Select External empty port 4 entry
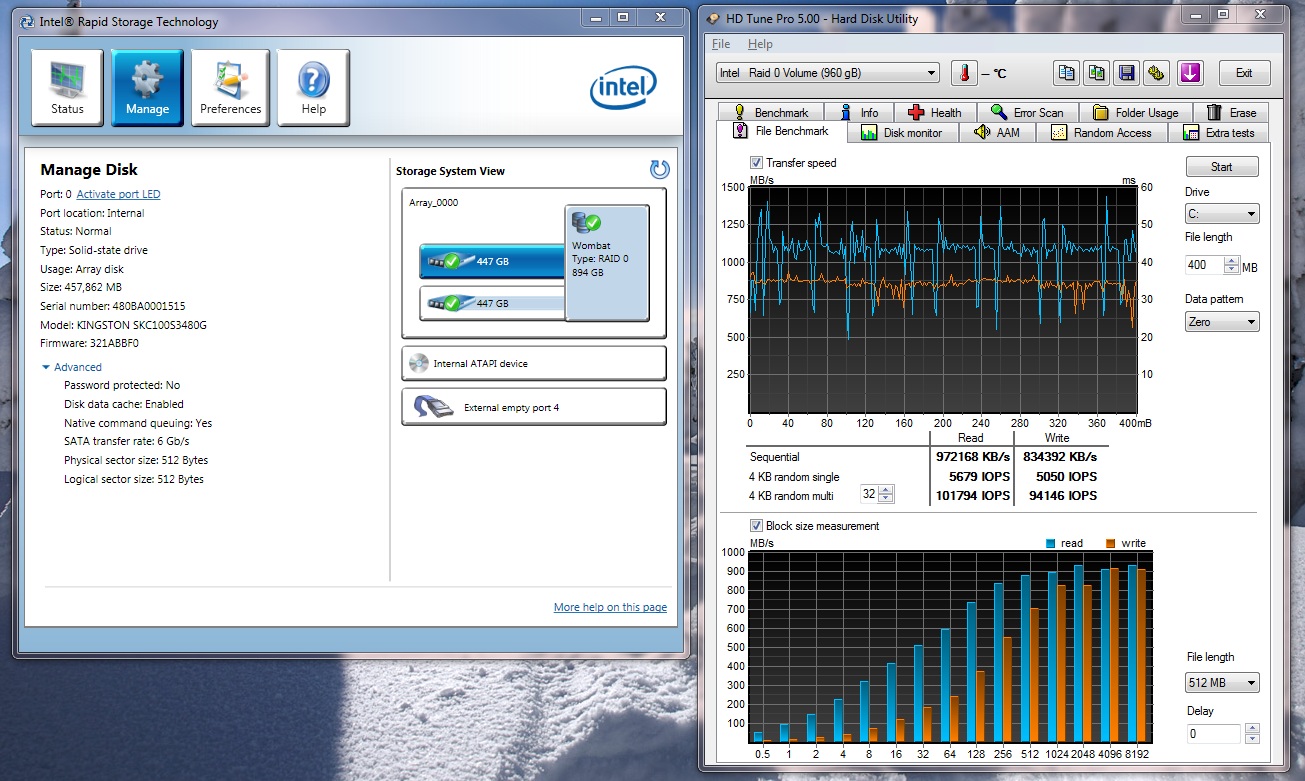This screenshot has width=1305, height=781. [534, 407]
